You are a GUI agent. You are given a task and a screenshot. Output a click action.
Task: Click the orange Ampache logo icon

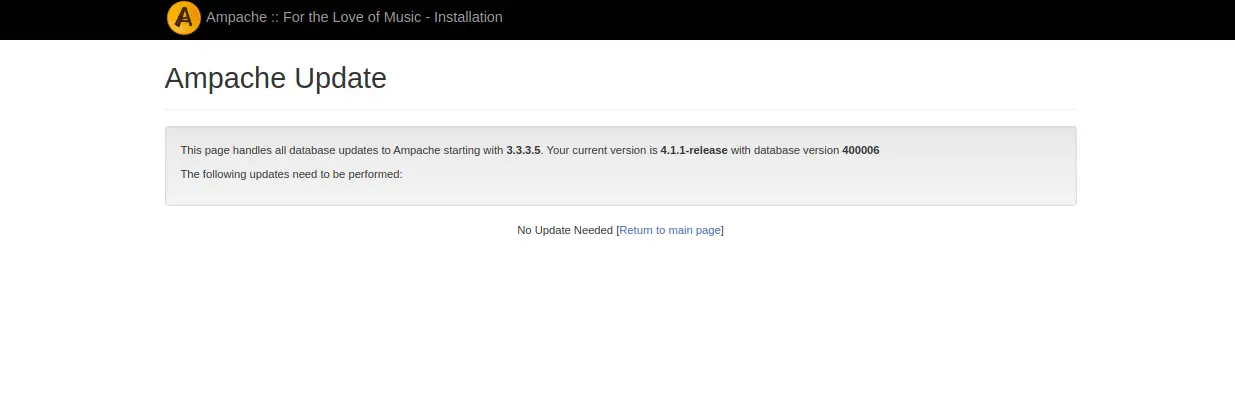184,18
